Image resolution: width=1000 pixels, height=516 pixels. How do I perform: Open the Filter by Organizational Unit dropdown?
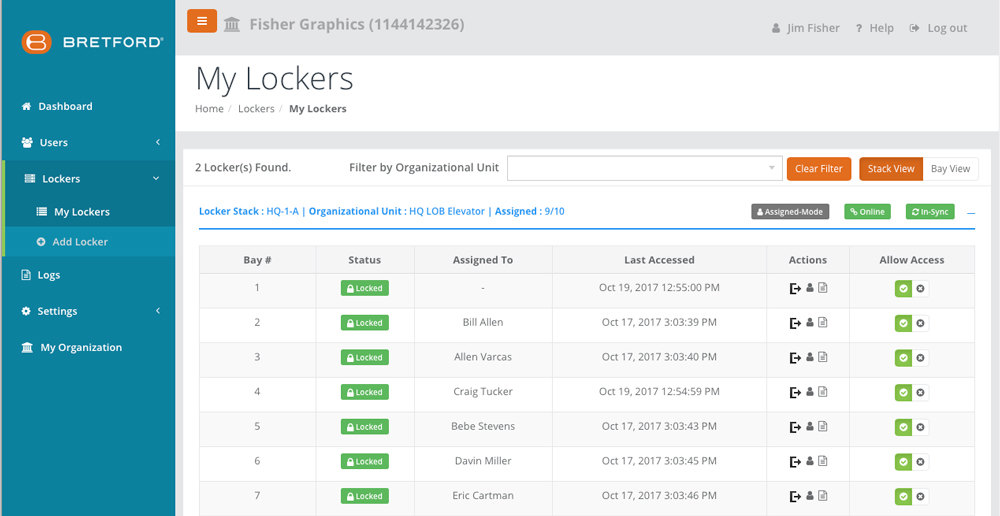tap(645, 168)
